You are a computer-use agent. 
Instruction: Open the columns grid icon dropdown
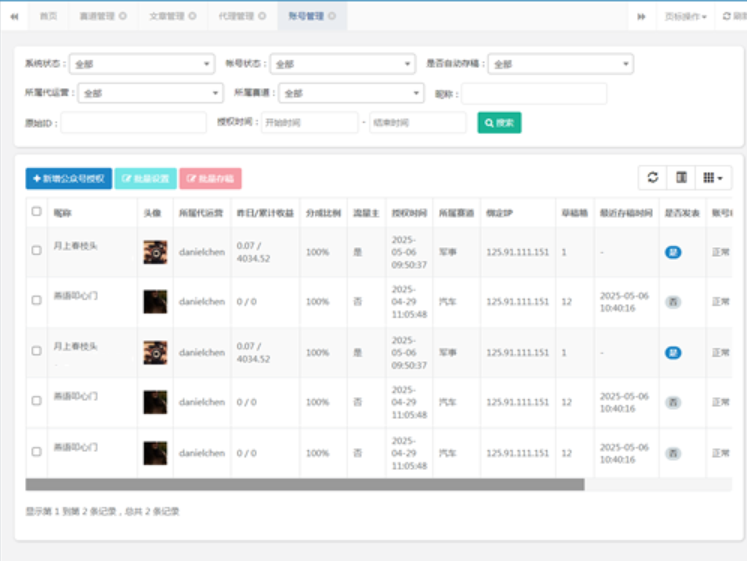(713, 178)
